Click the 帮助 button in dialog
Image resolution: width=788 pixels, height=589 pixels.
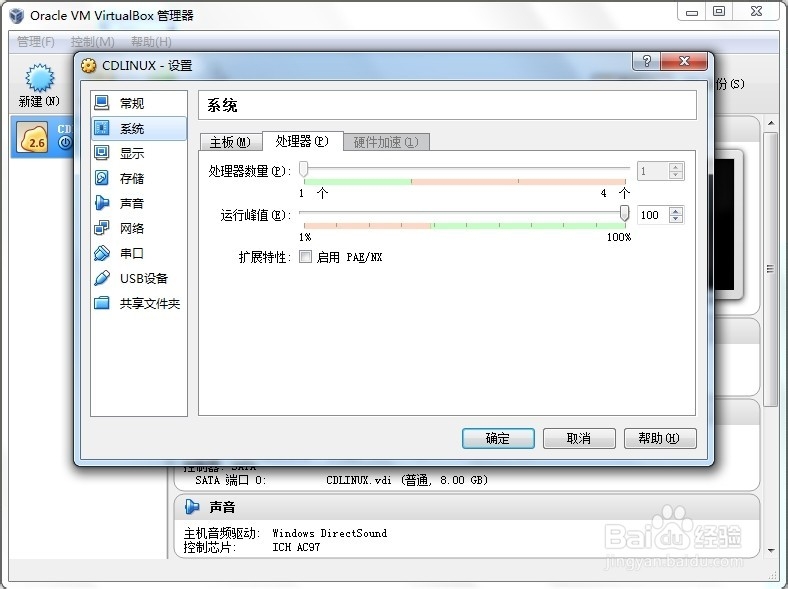[660, 438]
